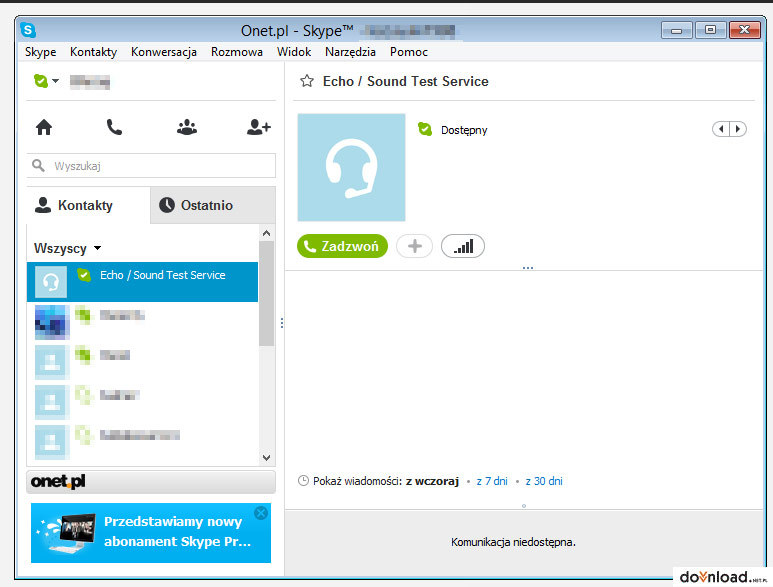Click the vertical pane splitter dots
This screenshot has height=587, width=773.
pyautogui.click(x=281, y=323)
